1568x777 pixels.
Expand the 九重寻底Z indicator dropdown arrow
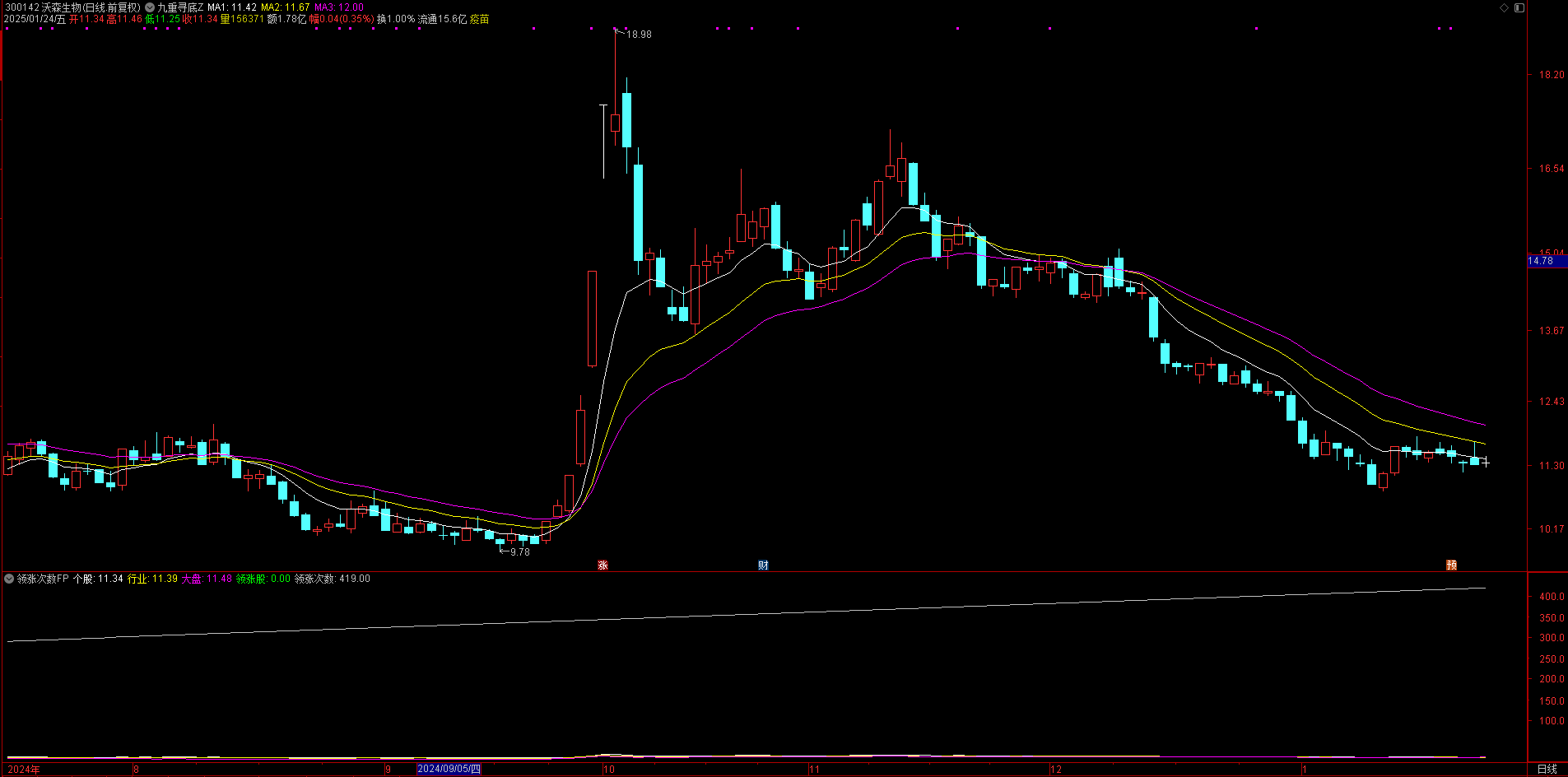point(150,7)
